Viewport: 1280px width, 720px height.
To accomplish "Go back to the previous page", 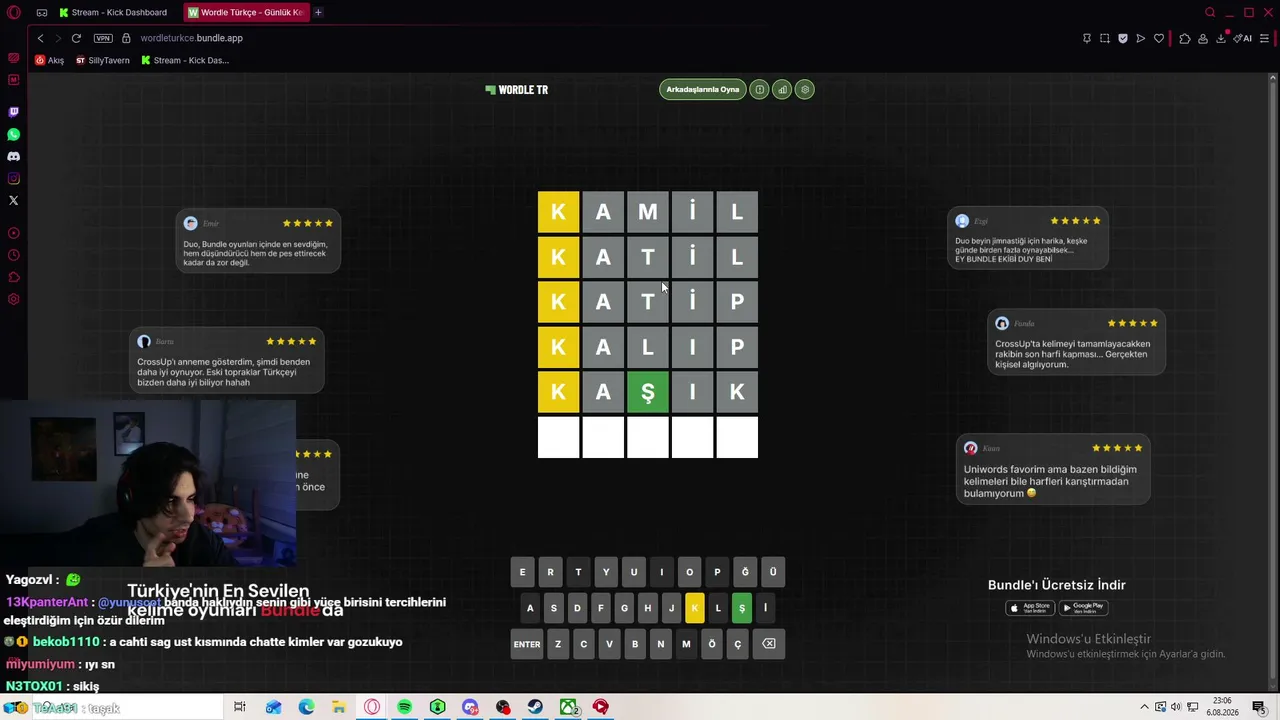I will (40, 38).
